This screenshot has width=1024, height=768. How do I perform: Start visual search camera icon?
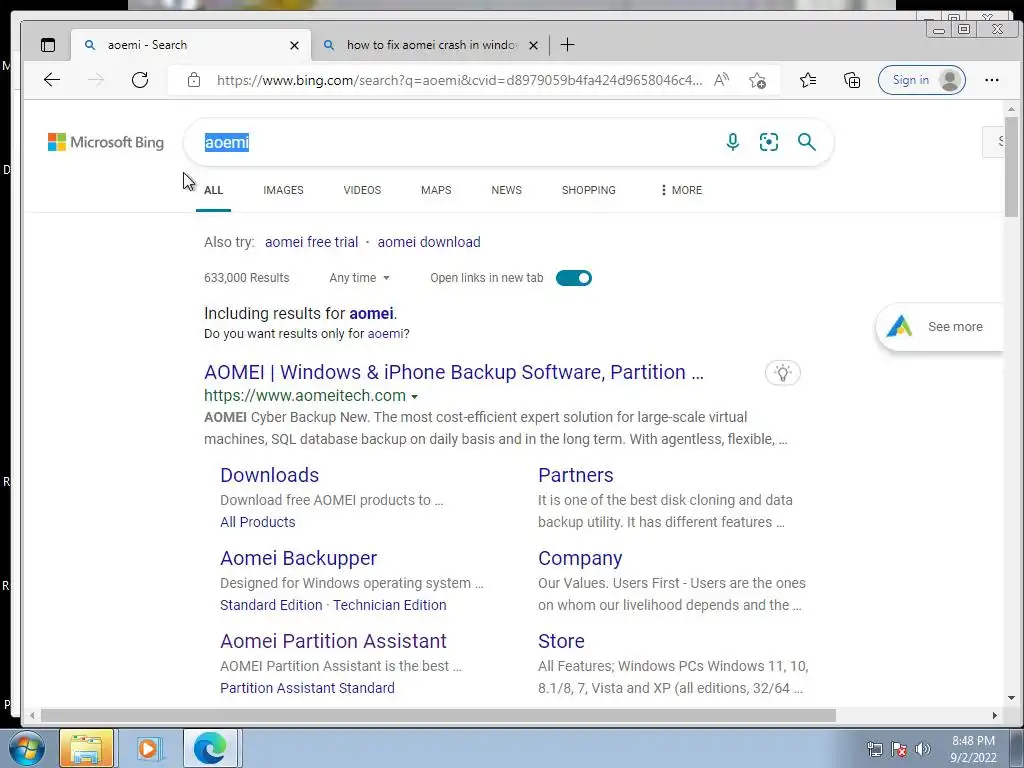tap(769, 142)
